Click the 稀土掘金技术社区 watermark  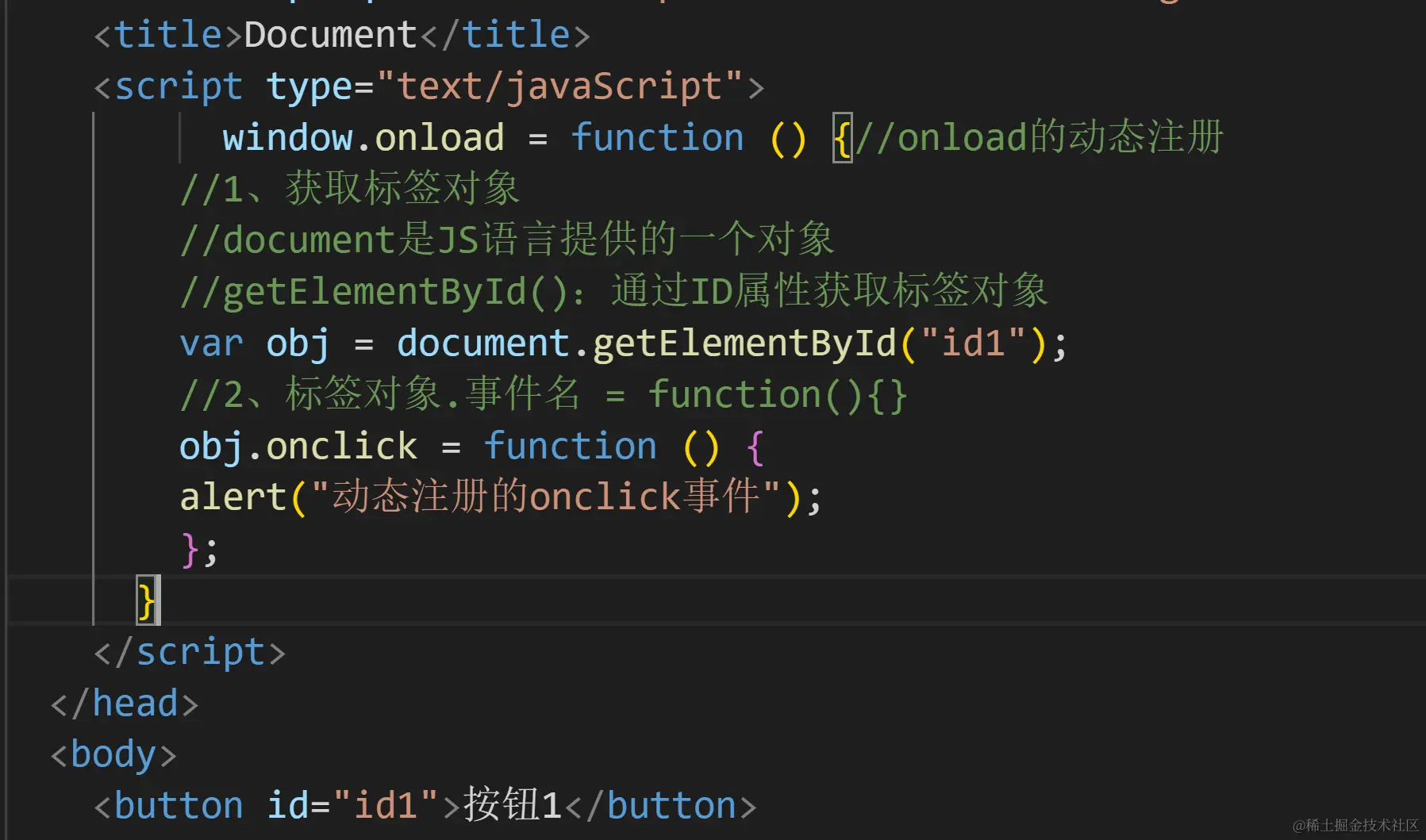pos(1355,825)
